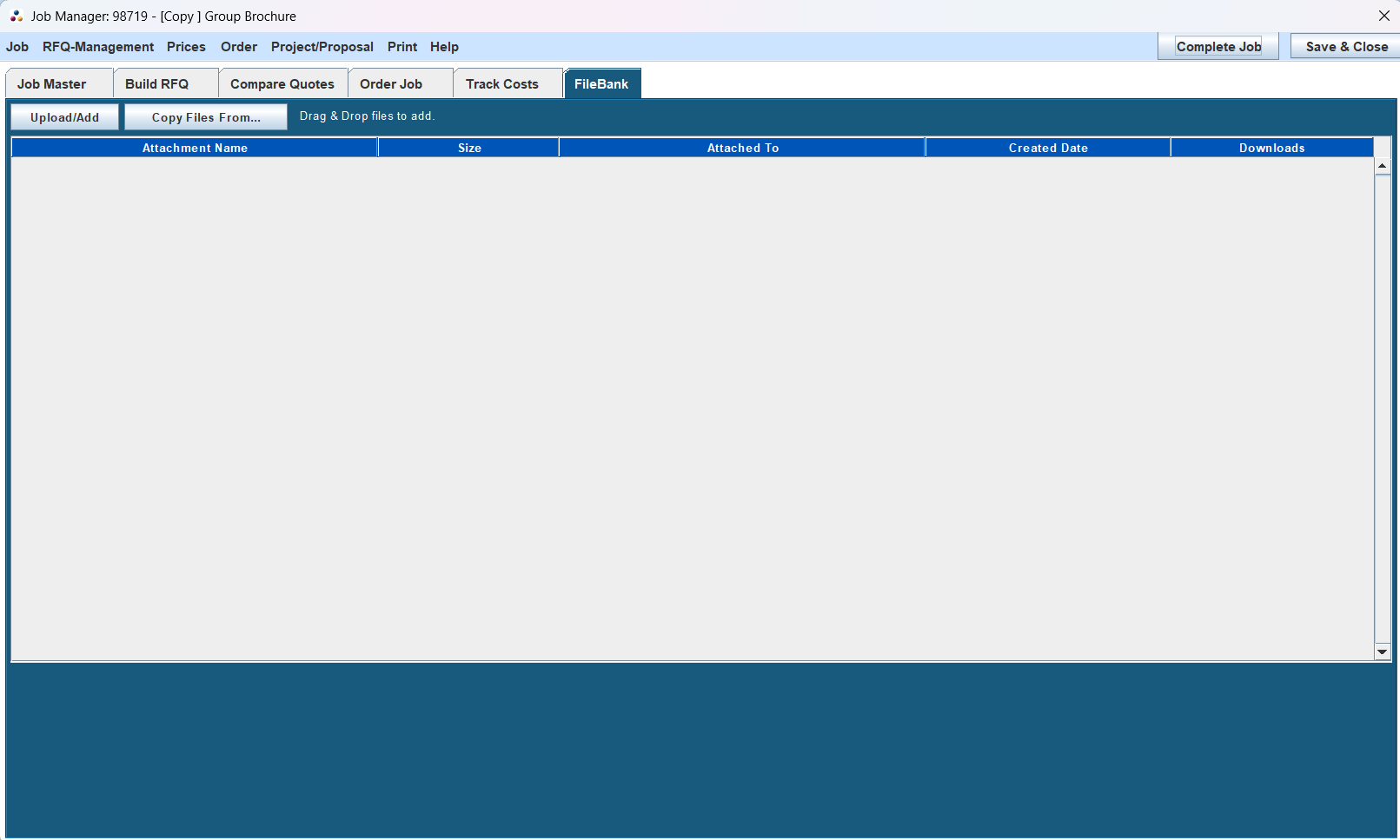The height and width of the screenshot is (840, 1400).
Task: Switch to the Track Costs tab
Action: point(501,83)
